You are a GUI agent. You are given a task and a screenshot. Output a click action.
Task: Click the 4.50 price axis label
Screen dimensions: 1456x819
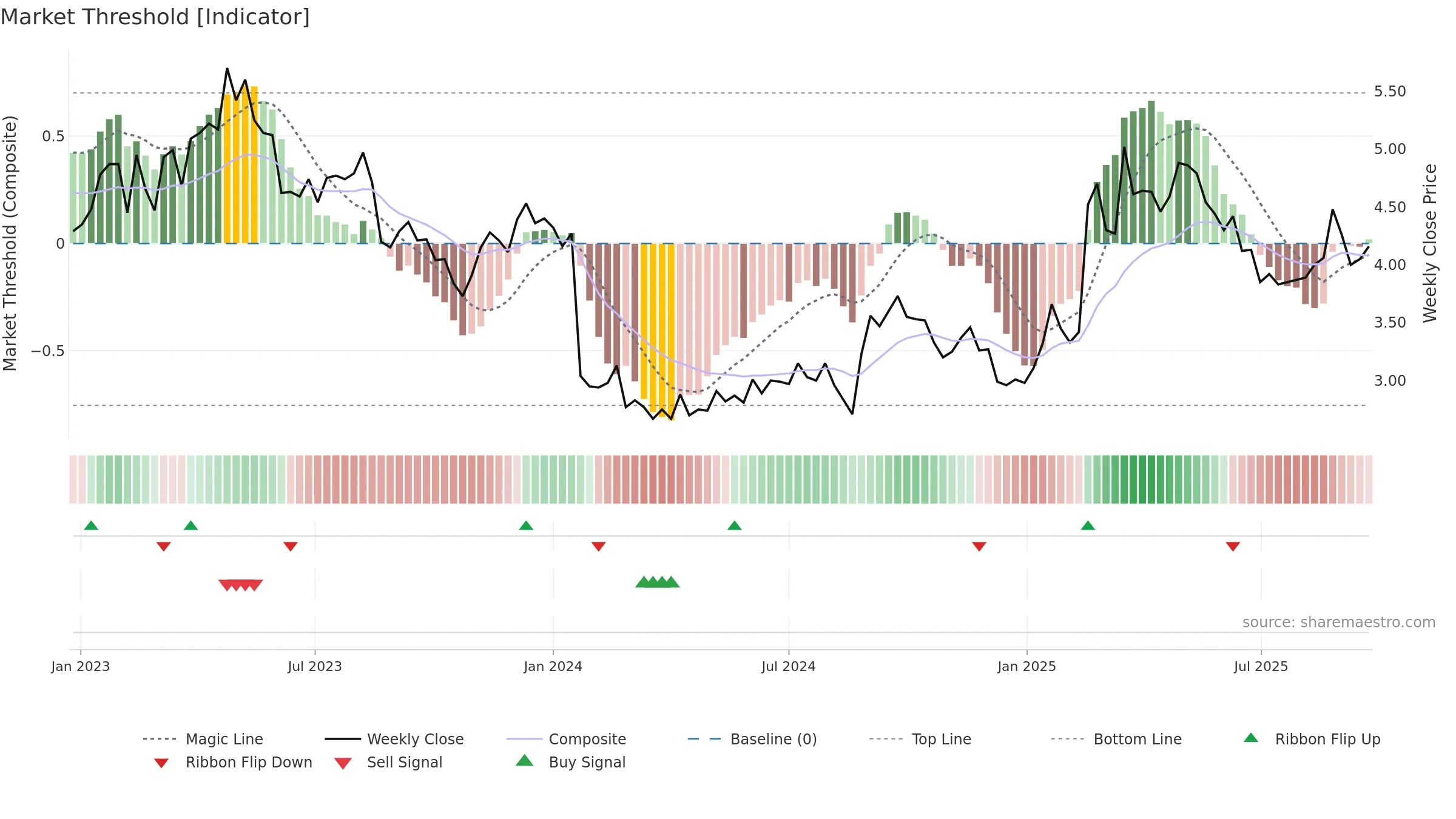1390,207
